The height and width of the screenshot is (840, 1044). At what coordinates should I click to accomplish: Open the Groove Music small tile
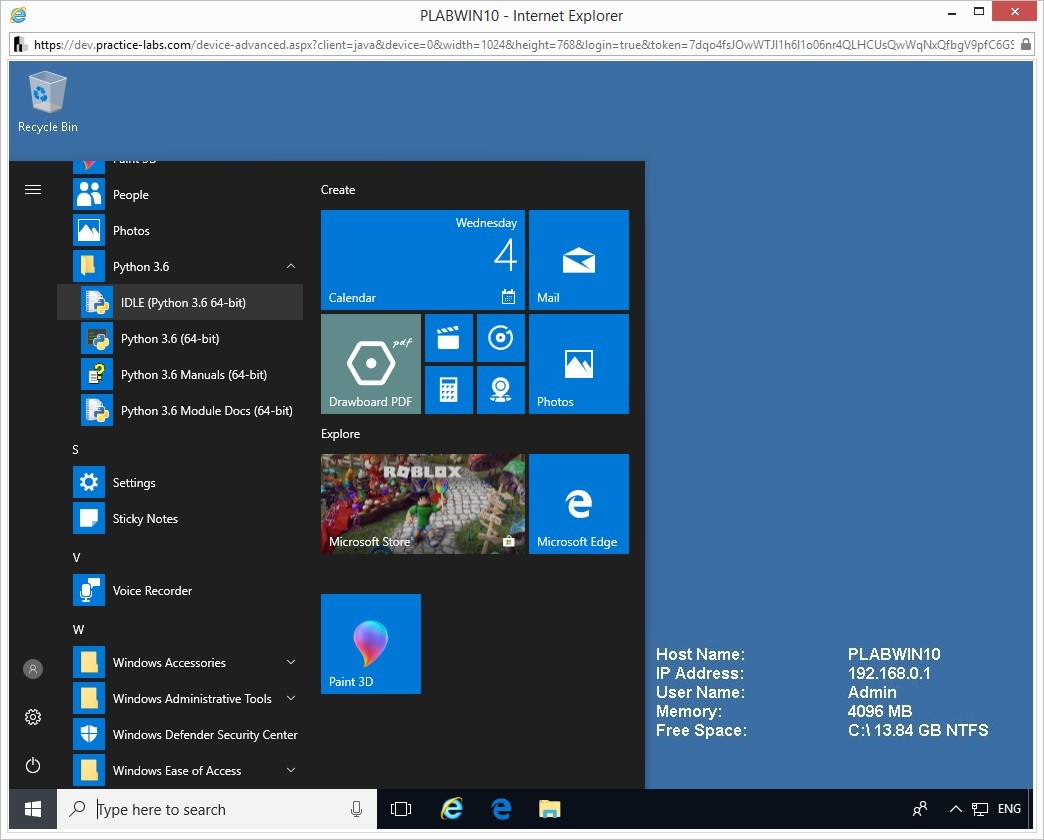coord(500,338)
